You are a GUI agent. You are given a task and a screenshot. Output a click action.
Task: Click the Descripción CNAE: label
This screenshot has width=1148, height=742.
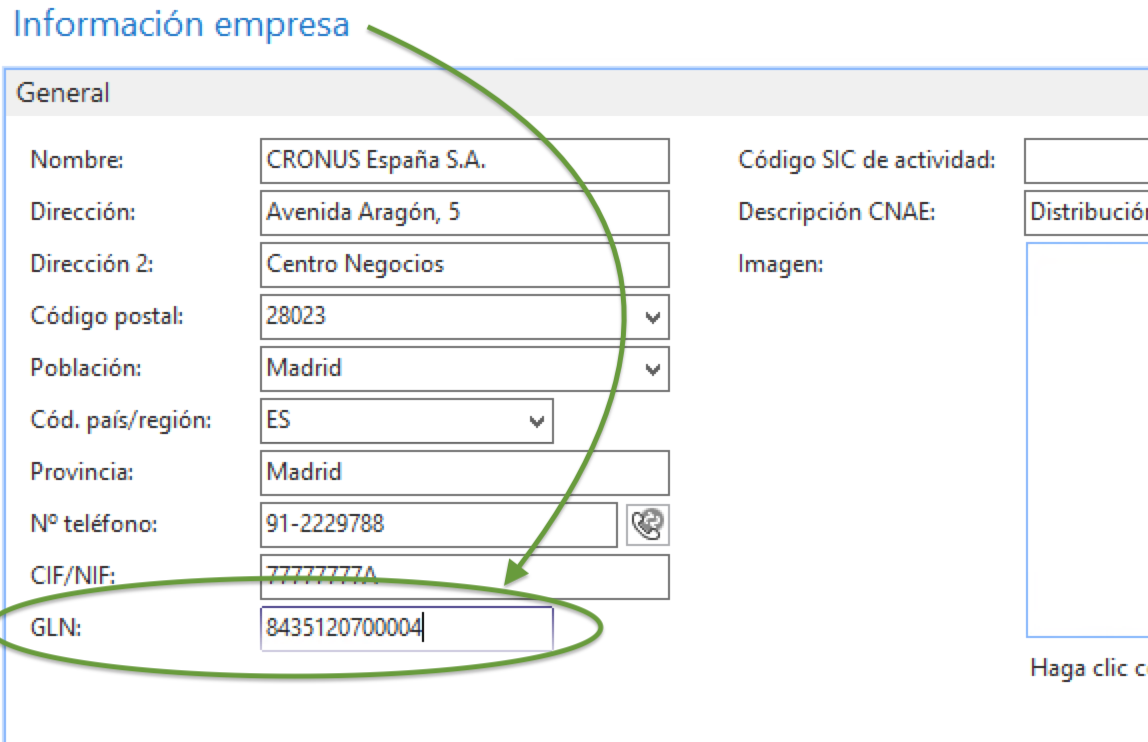pyautogui.click(x=837, y=212)
